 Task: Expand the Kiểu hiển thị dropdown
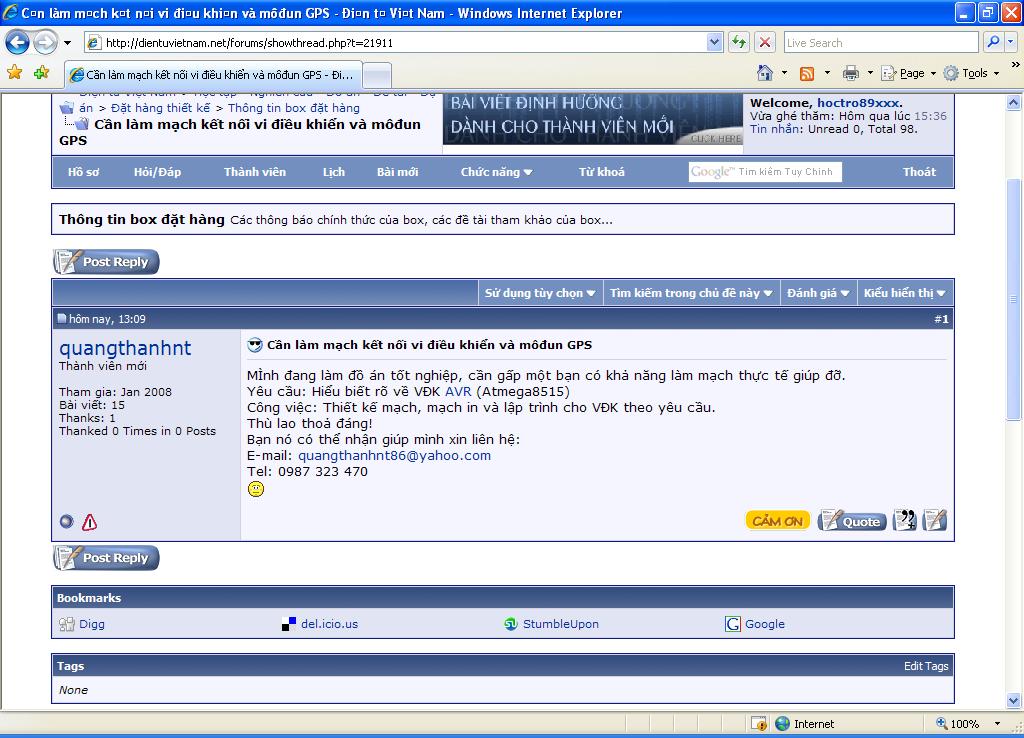(904, 293)
